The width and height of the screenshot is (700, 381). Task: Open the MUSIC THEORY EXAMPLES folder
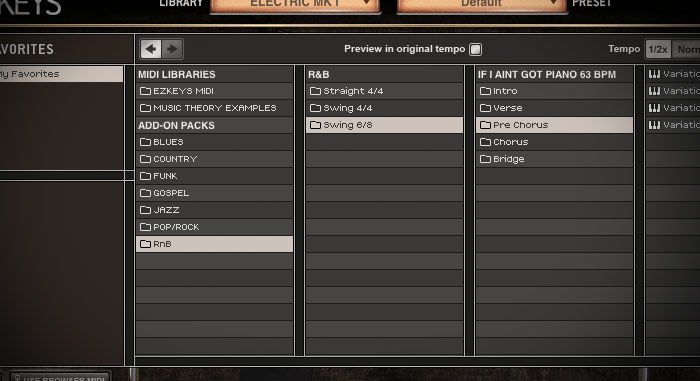coord(214,108)
